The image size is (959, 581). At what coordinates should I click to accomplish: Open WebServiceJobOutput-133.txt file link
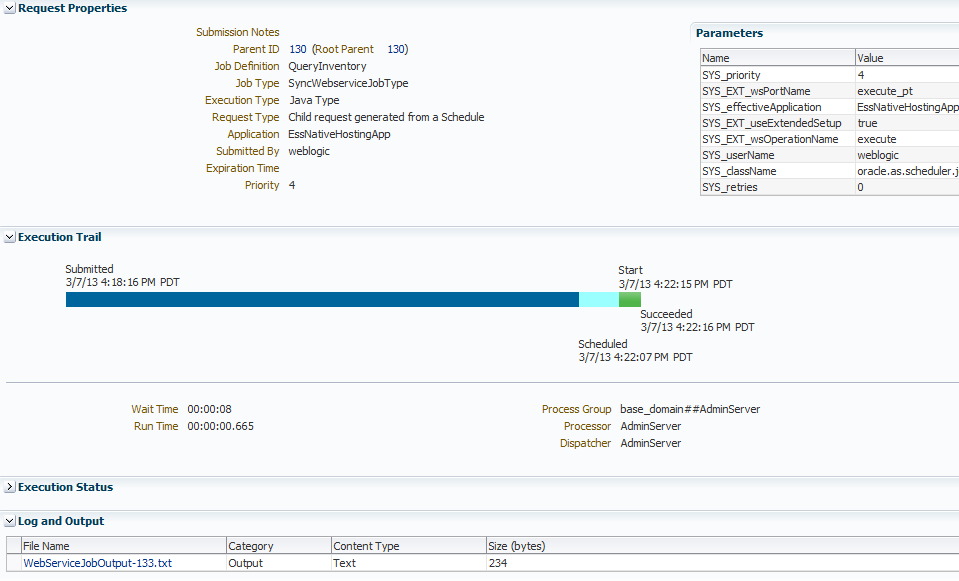[x=97, y=563]
